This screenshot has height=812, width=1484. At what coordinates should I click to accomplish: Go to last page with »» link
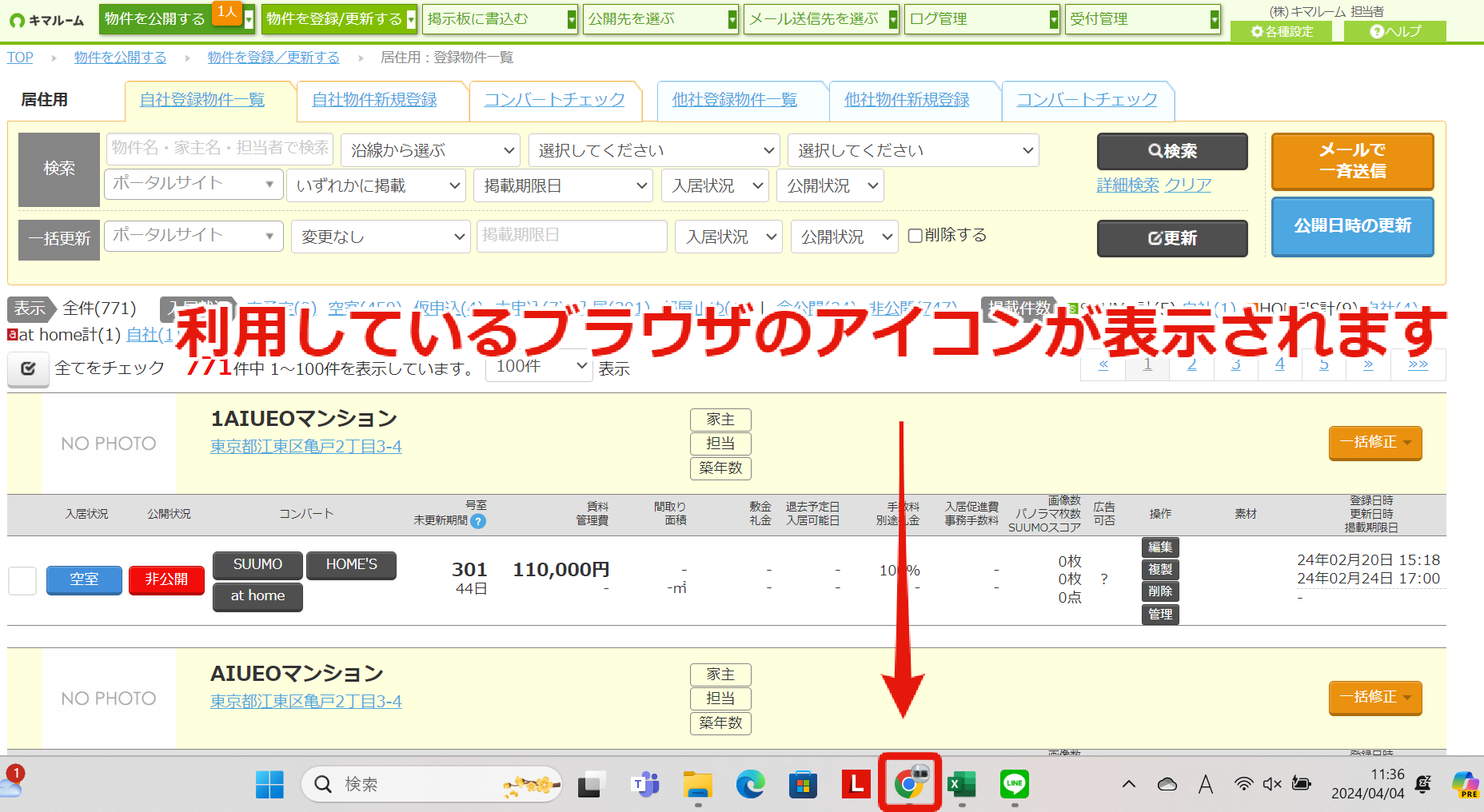1418,364
